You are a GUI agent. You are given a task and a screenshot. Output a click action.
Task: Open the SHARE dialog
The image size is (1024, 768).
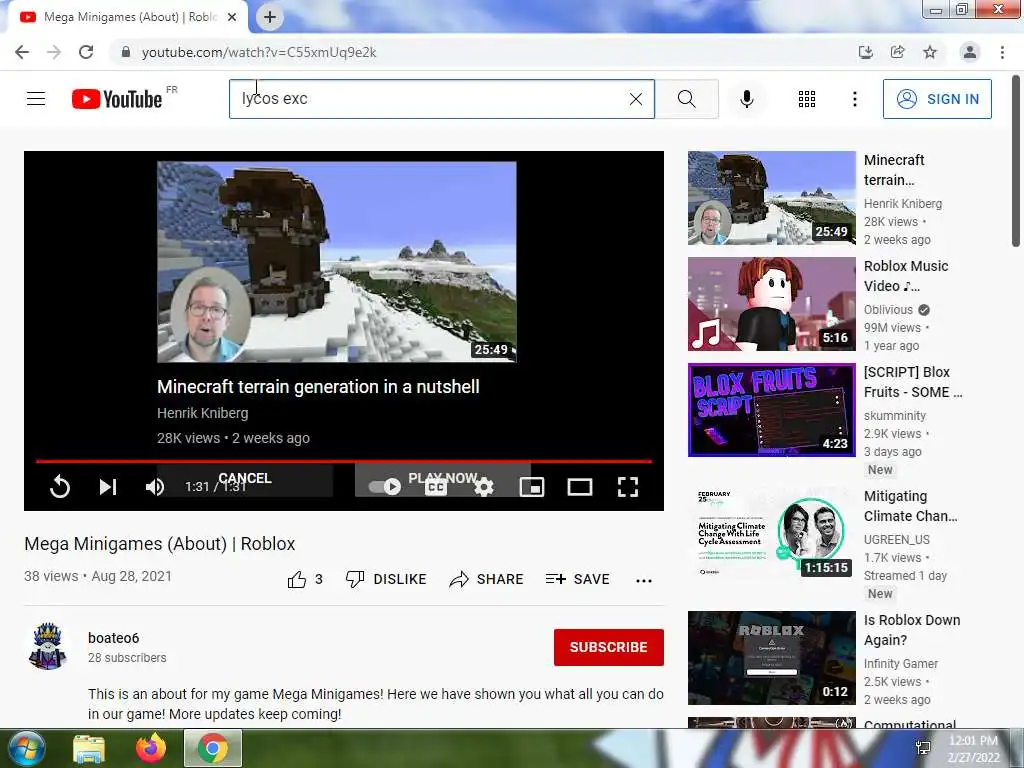pyautogui.click(x=487, y=579)
